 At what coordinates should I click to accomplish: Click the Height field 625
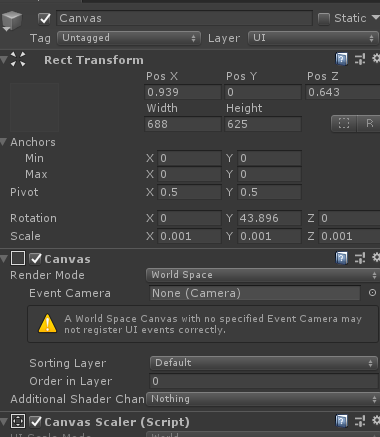263,124
